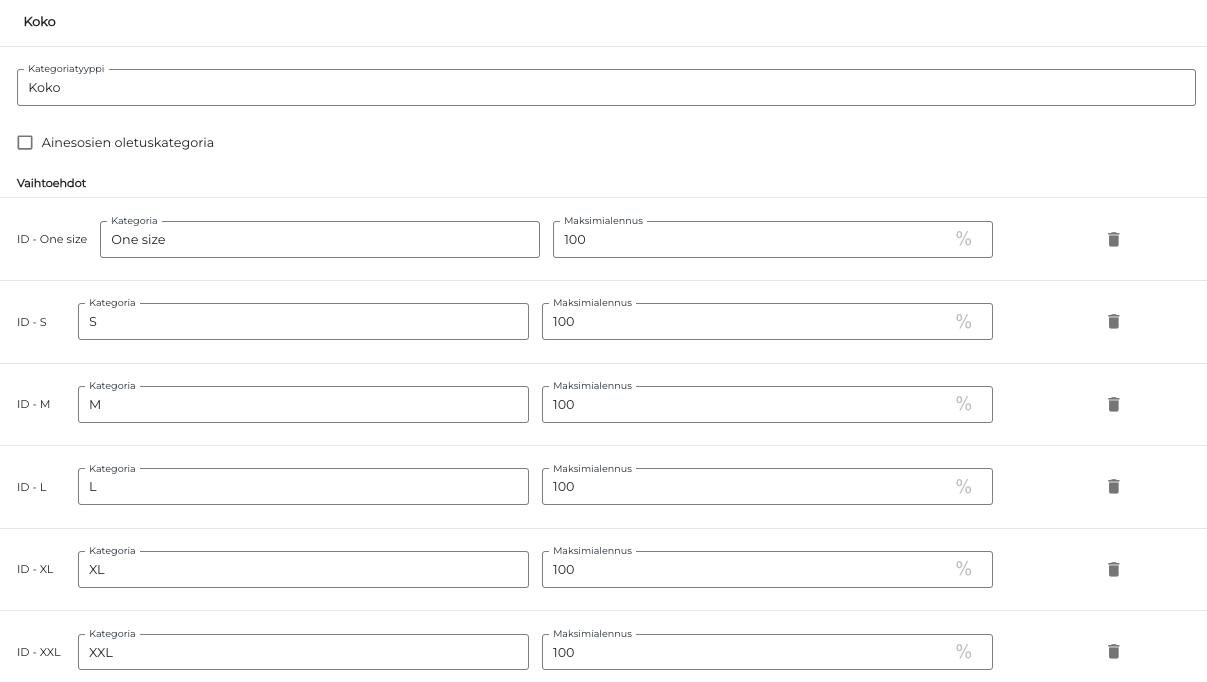Delete the One size option row
Image resolution: width=1207 pixels, height=682 pixels.
pos(1113,239)
